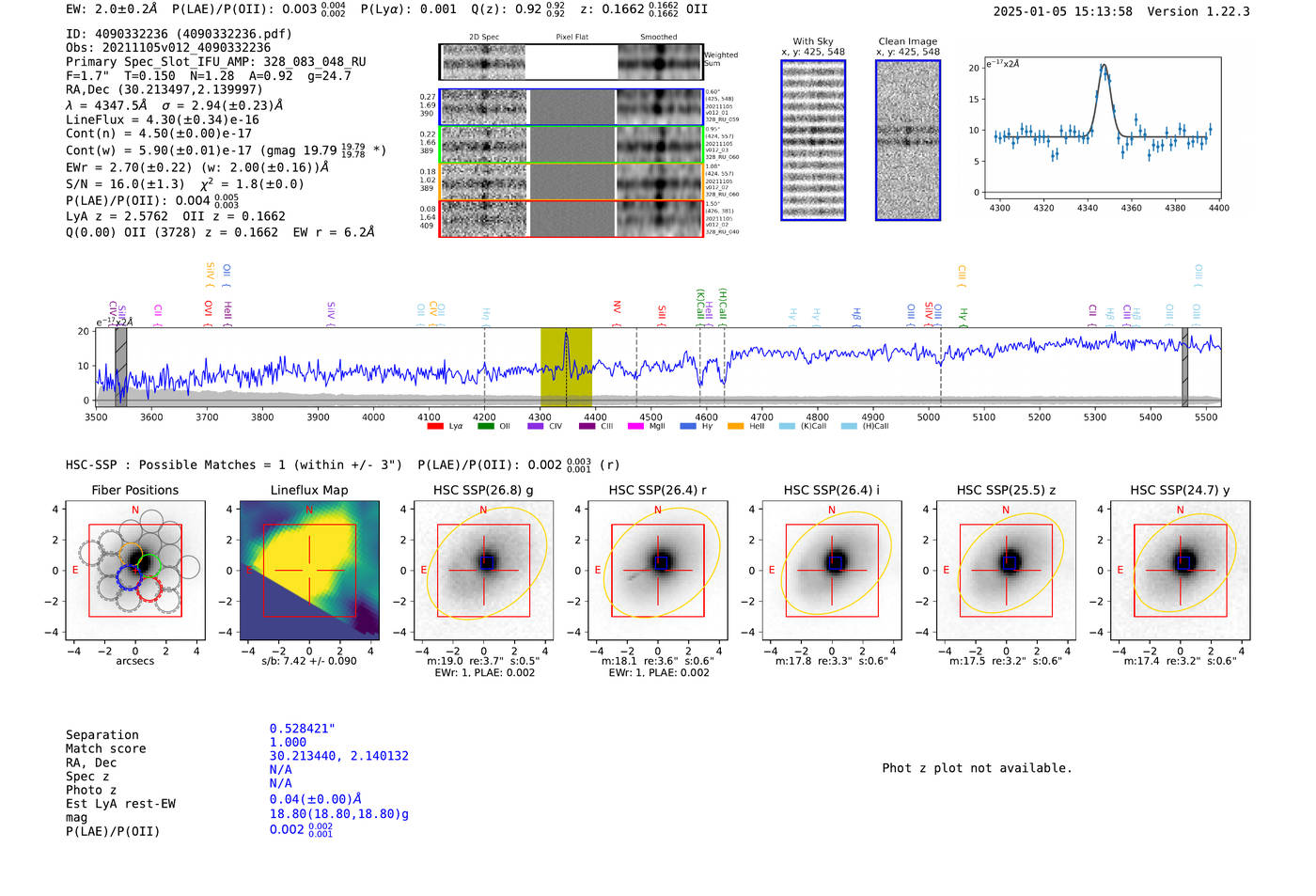The height and width of the screenshot is (896, 1316).
Task: Select the HSC SSP(26.8) g cutout
Action: (483, 571)
